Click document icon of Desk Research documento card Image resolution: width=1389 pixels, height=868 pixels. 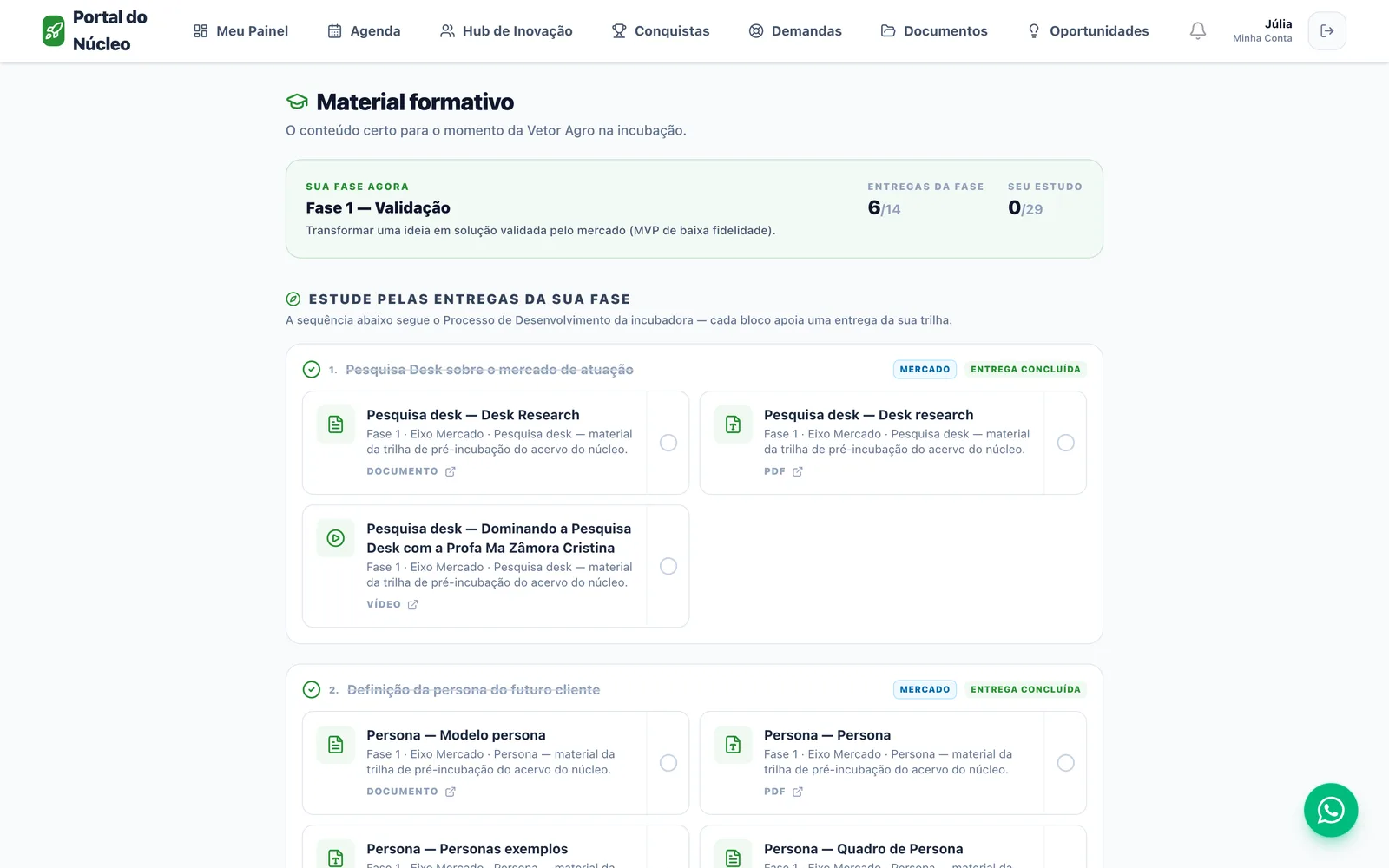[x=336, y=424]
